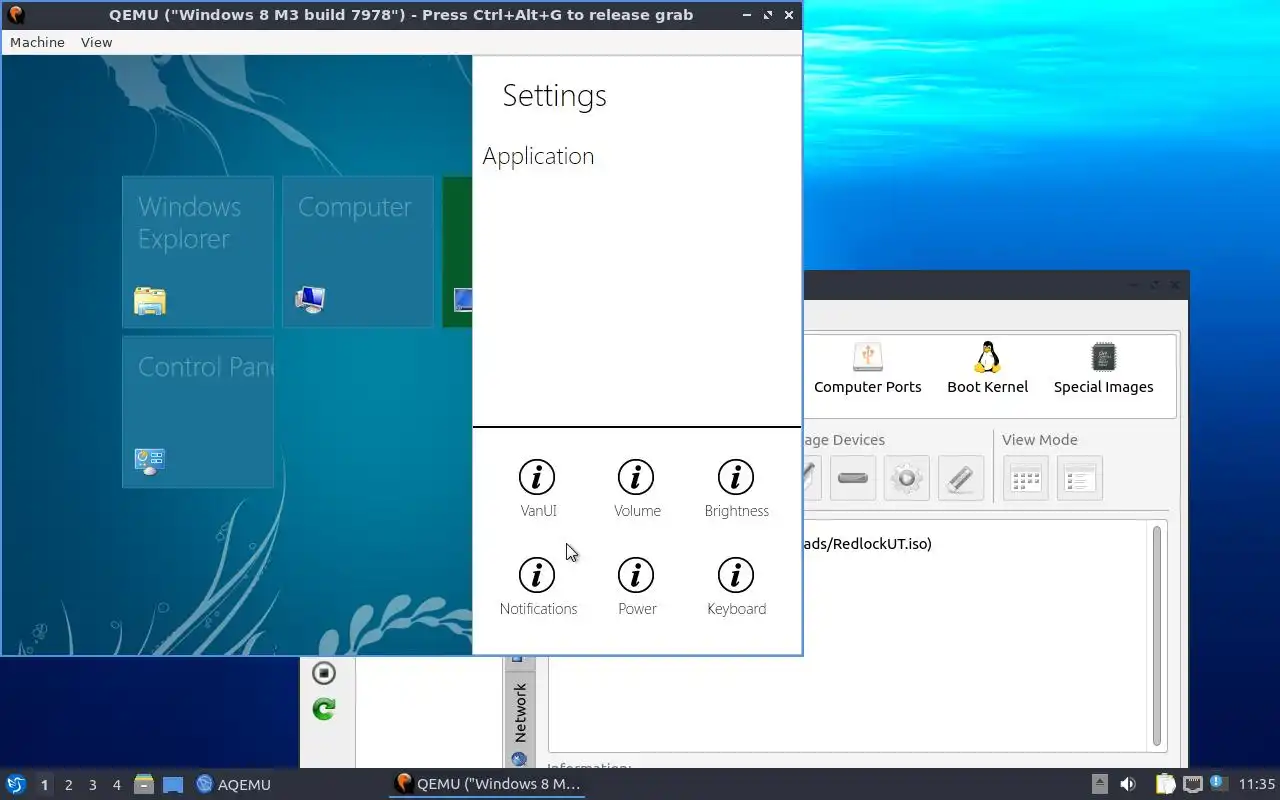
Task: Switch to workspace 1
Action: 44,784
